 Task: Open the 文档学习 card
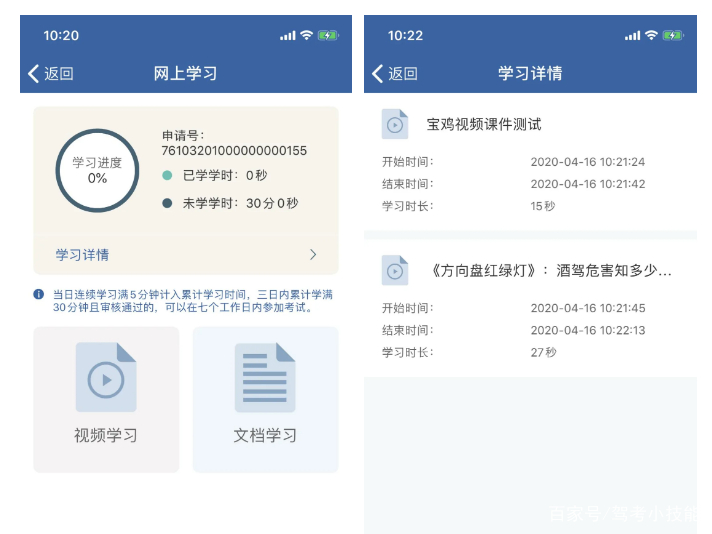266,400
